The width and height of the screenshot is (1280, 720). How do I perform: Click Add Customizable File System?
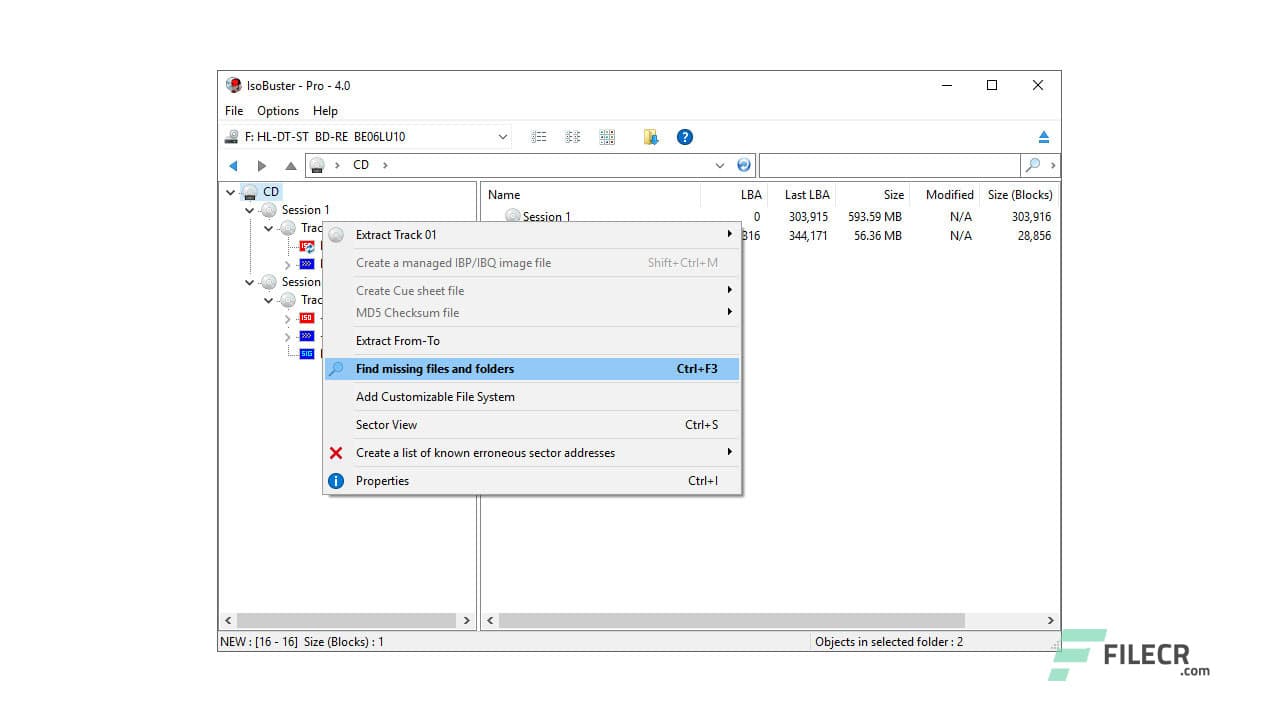click(435, 396)
